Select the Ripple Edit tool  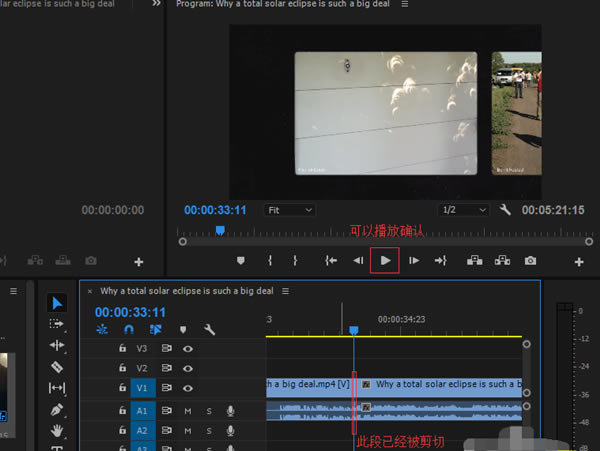coord(57,345)
